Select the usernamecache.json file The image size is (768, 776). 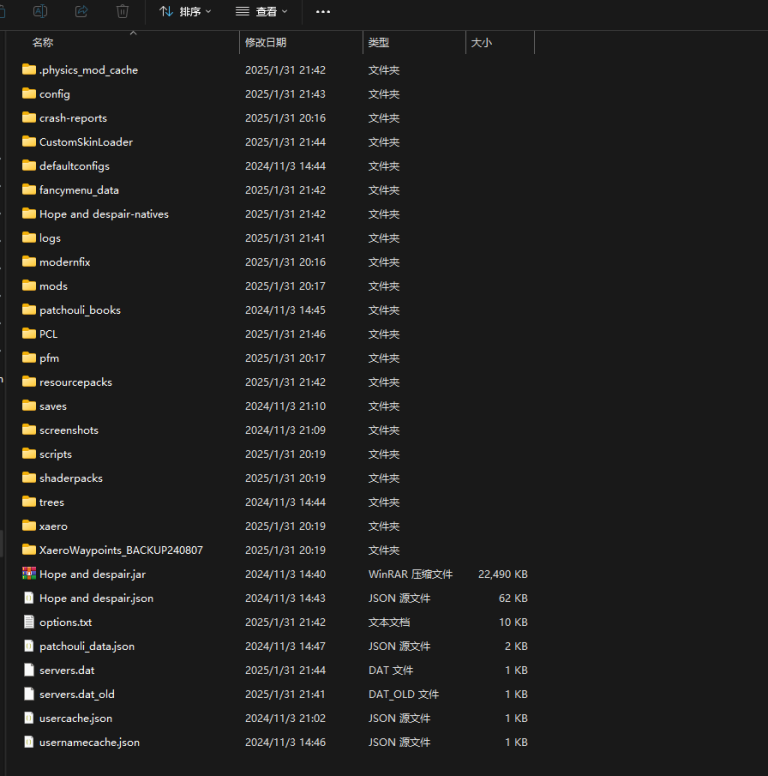click(x=89, y=742)
